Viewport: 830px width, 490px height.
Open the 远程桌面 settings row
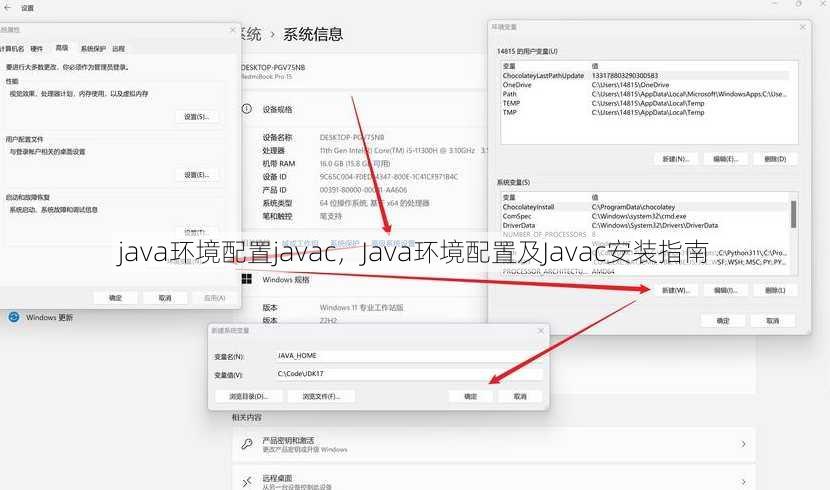pyautogui.click(x=493, y=479)
